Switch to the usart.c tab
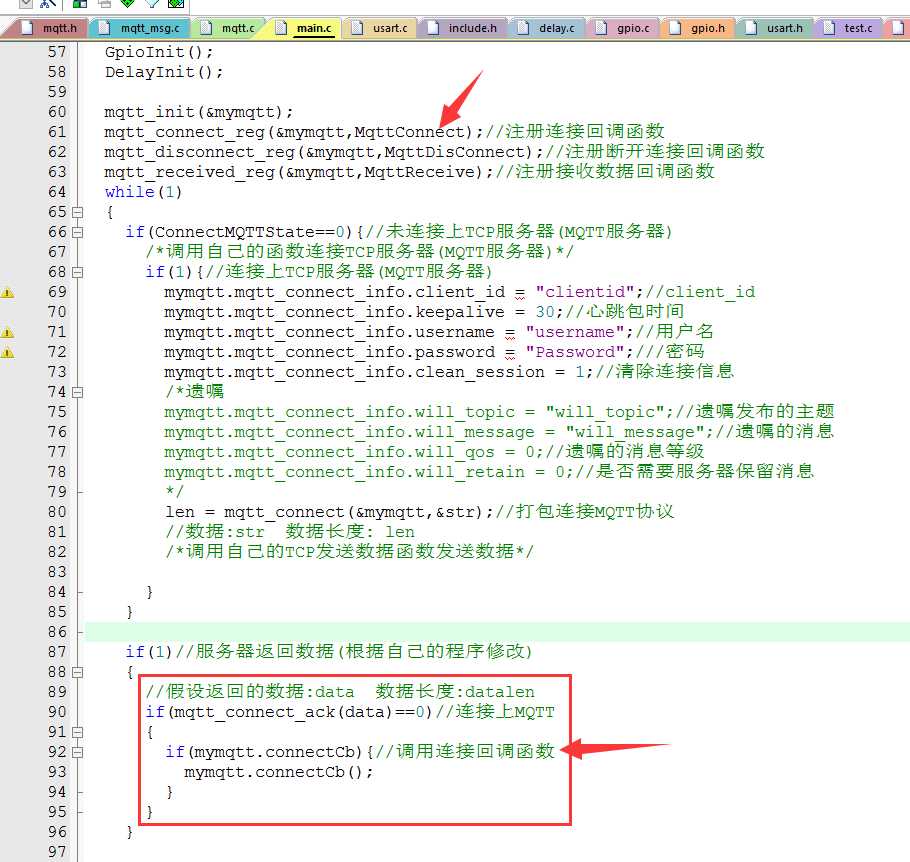910x862 pixels. (380, 28)
